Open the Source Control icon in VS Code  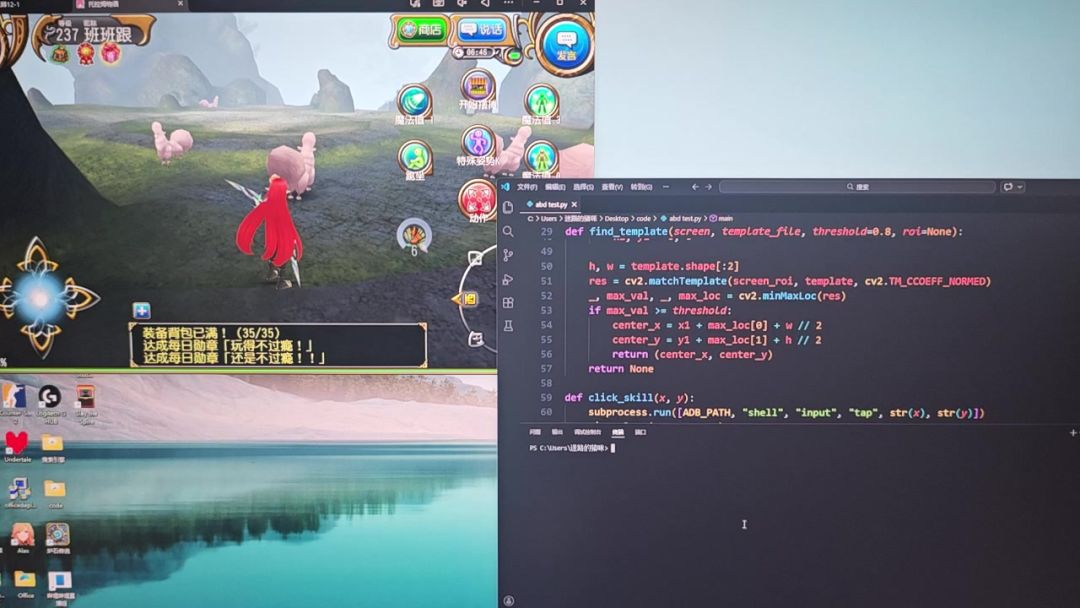click(508, 255)
